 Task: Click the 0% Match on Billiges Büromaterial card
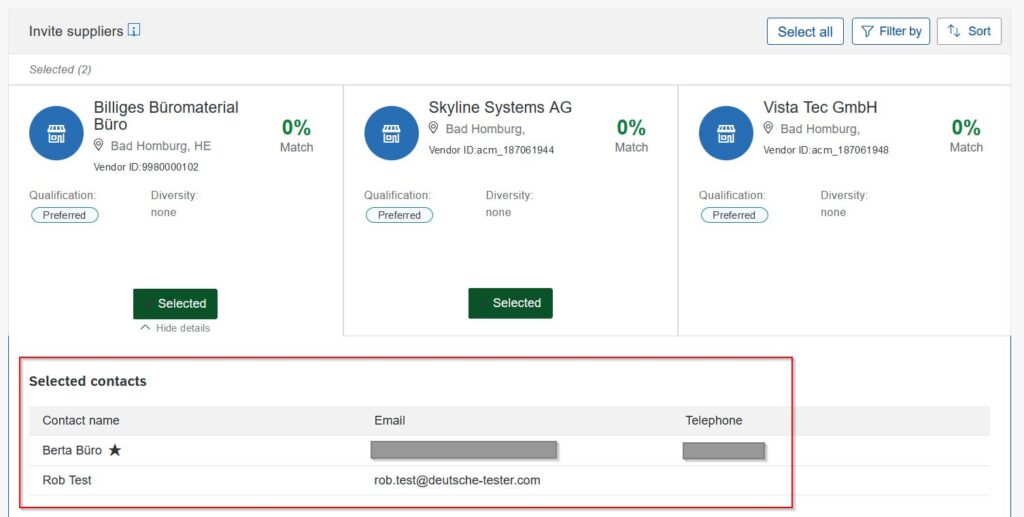(x=296, y=135)
